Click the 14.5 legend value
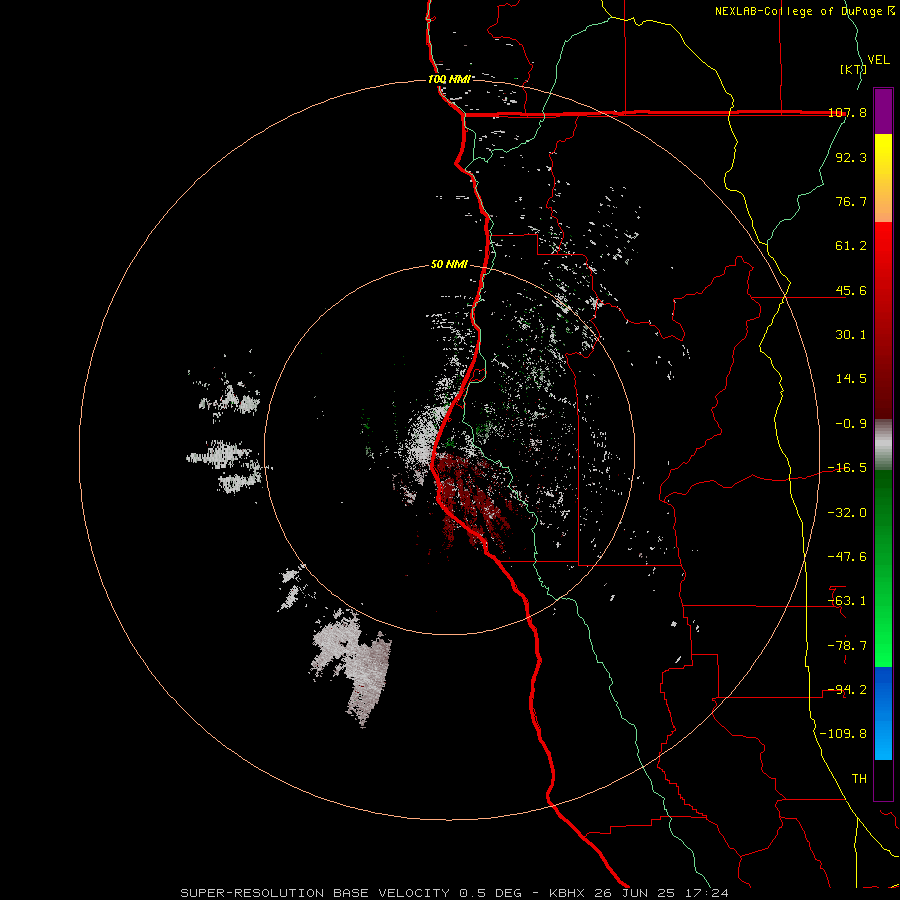Image resolution: width=900 pixels, height=900 pixels. (851, 379)
